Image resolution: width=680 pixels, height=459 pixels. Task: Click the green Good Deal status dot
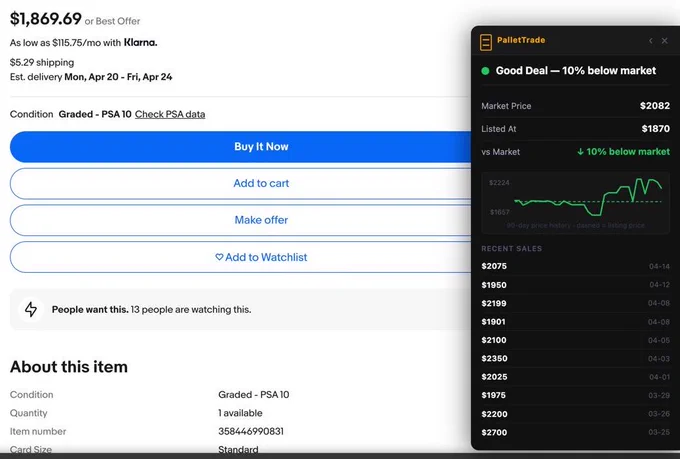[485, 71]
